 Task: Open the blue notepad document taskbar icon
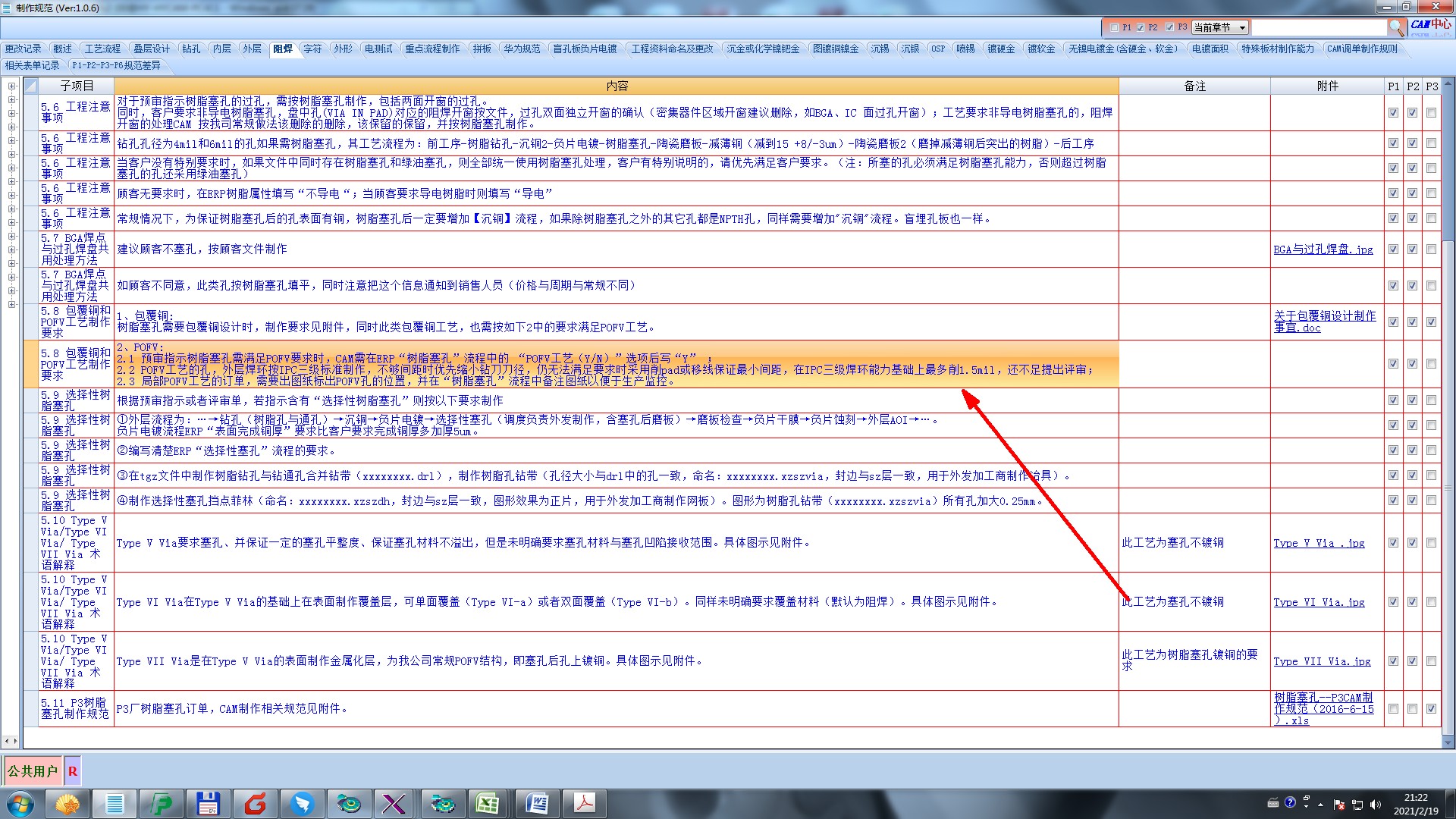pyautogui.click(x=115, y=804)
